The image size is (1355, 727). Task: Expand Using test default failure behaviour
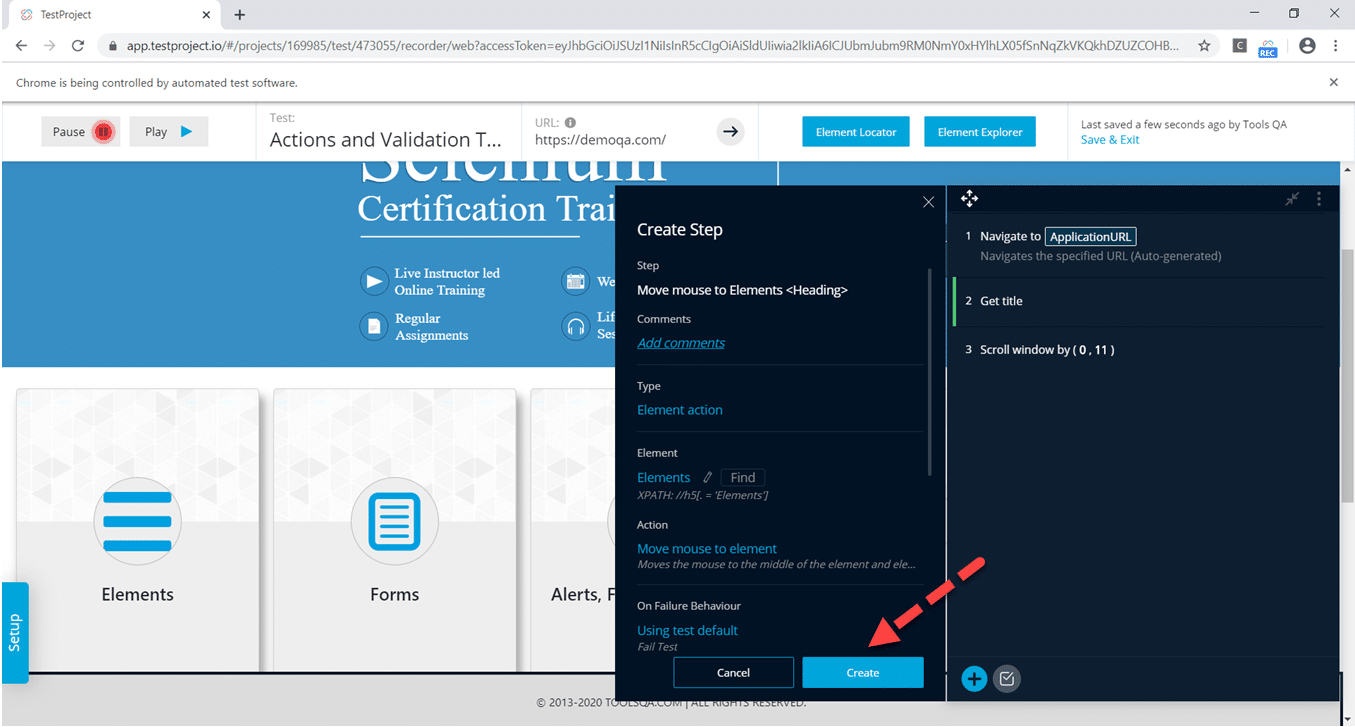click(x=687, y=631)
